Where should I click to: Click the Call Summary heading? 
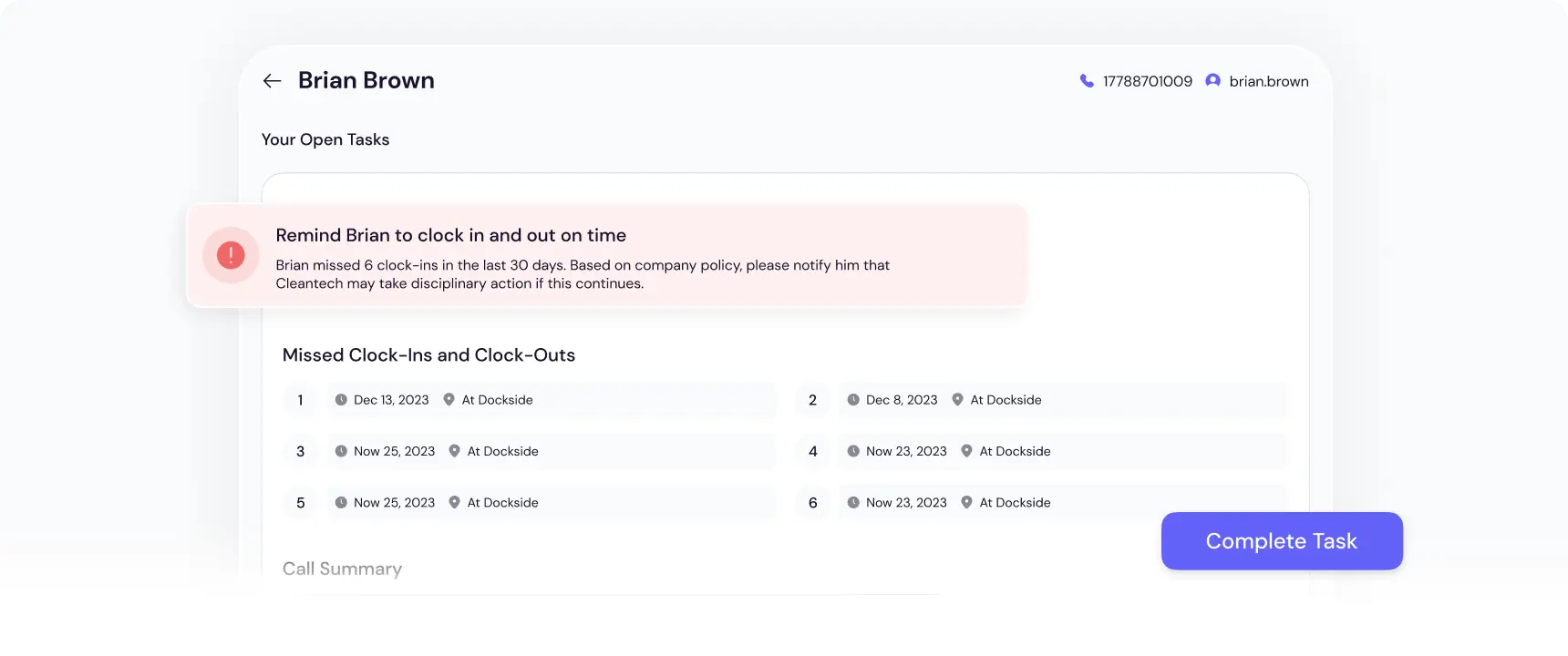pyautogui.click(x=342, y=569)
